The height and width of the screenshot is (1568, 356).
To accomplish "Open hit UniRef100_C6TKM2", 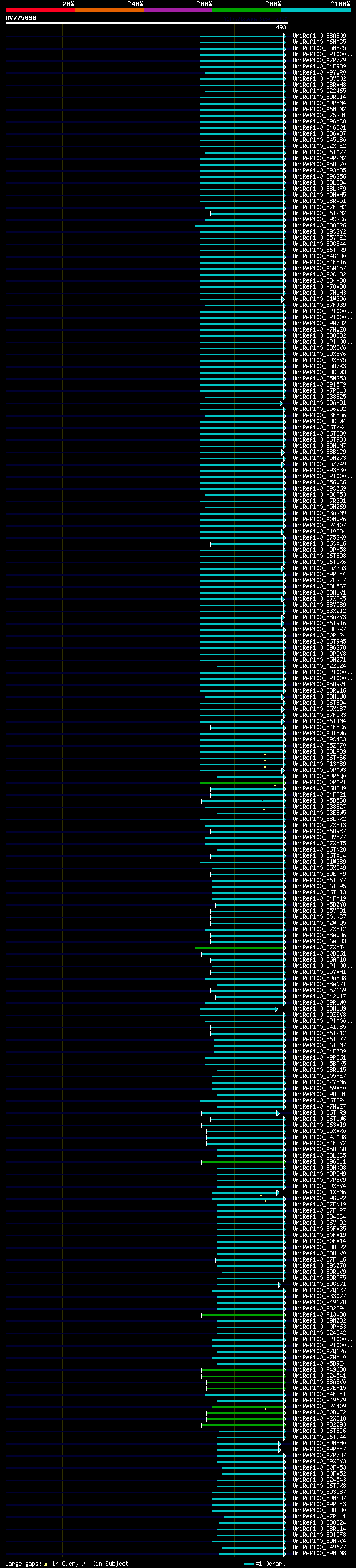I will coord(319,213).
